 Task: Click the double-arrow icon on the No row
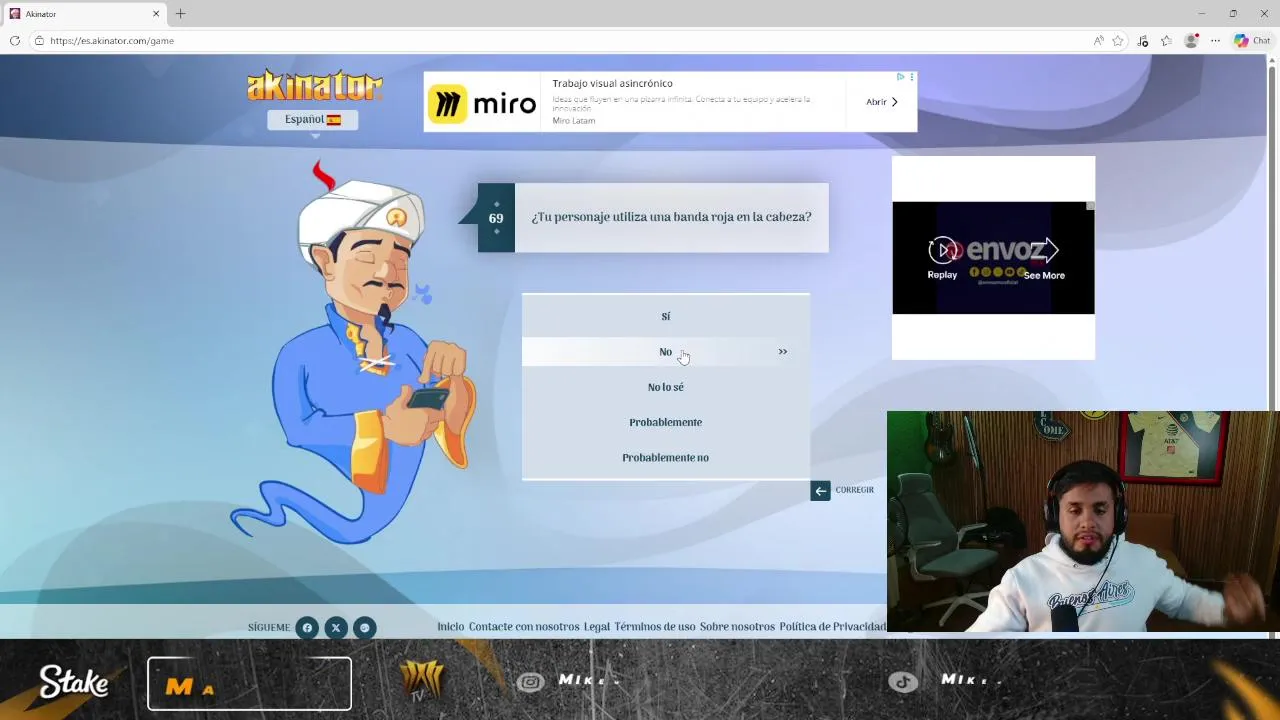point(783,352)
